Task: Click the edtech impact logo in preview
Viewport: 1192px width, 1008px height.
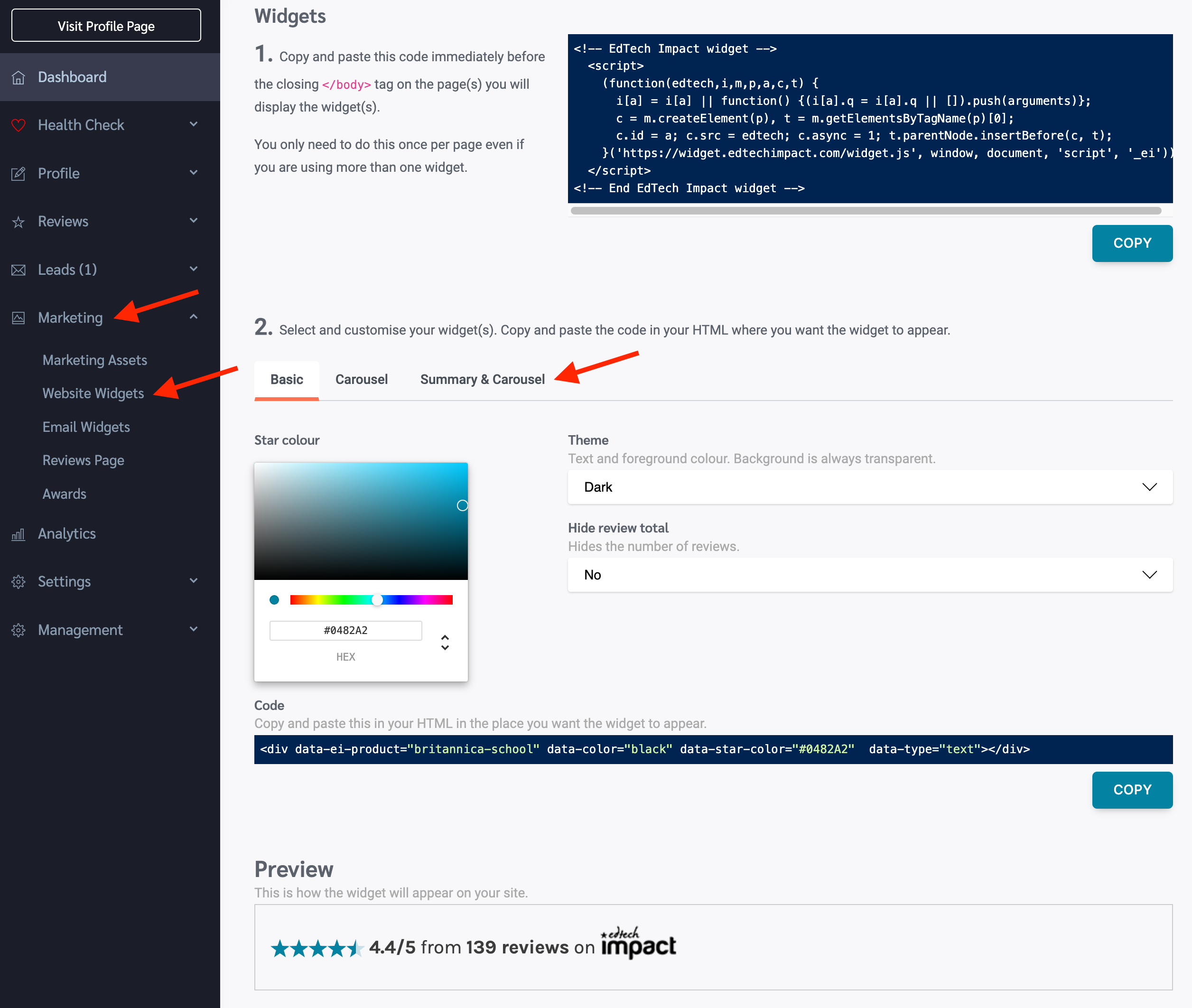Action: 638,943
